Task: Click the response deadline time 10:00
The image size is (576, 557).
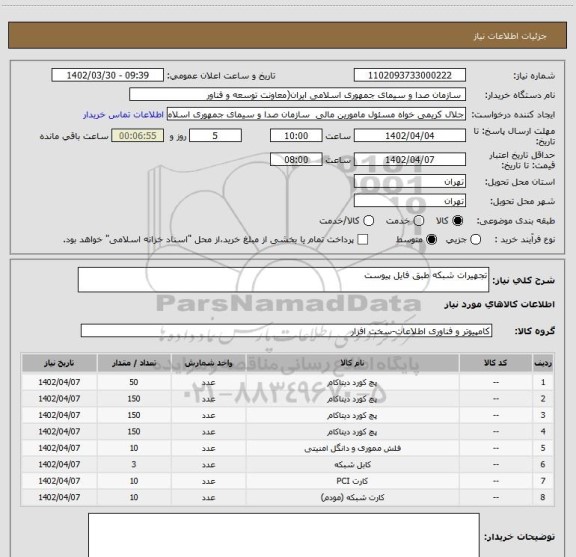Action: pyautogui.click(x=296, y=136)
